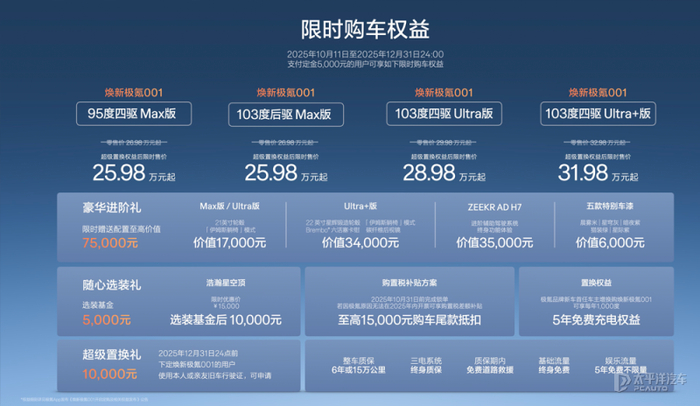
Task: Click the 价值17,000元 value
Action: (229, 243)
